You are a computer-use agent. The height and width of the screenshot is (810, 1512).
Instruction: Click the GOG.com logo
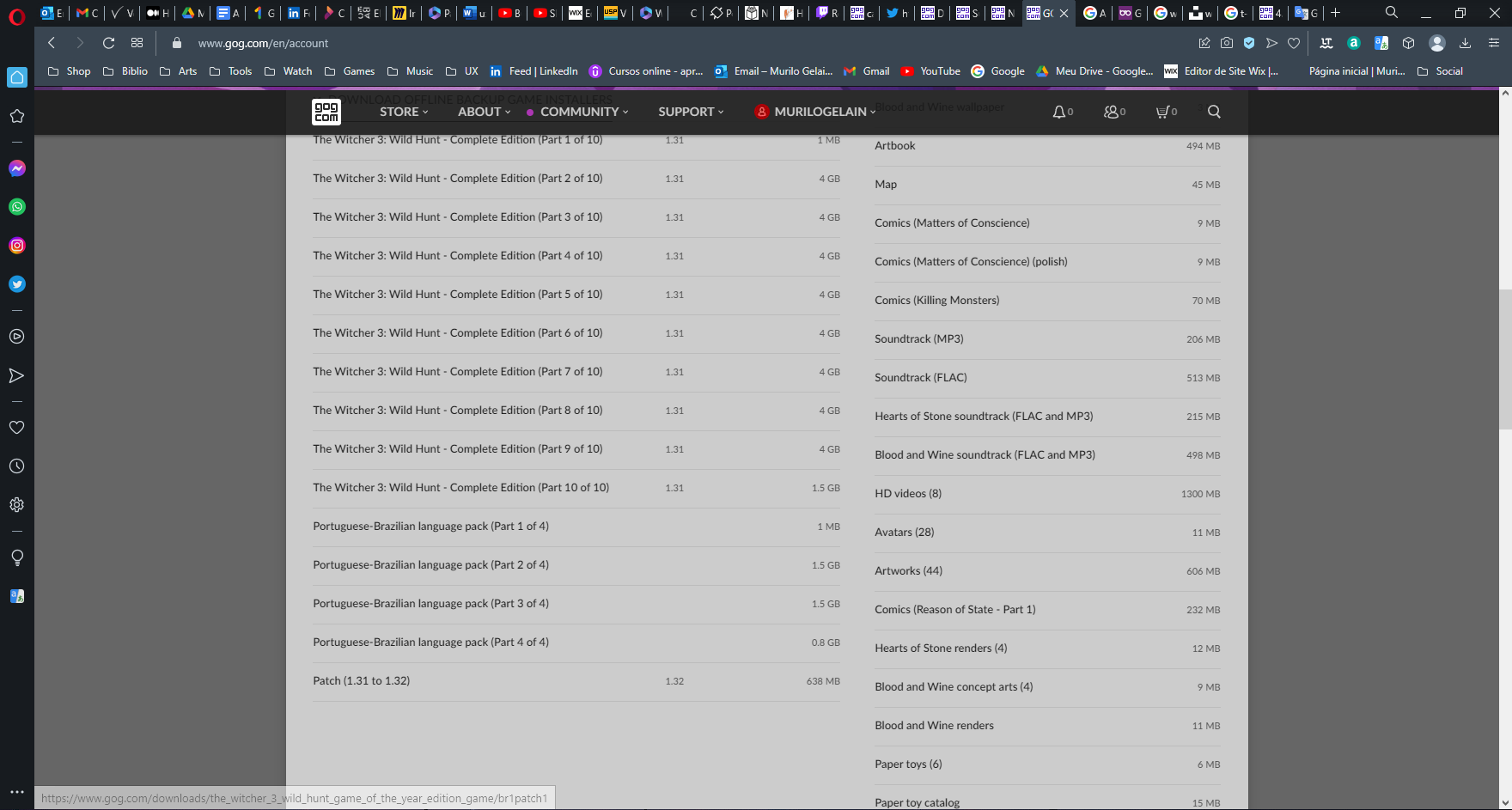point(326,112)
